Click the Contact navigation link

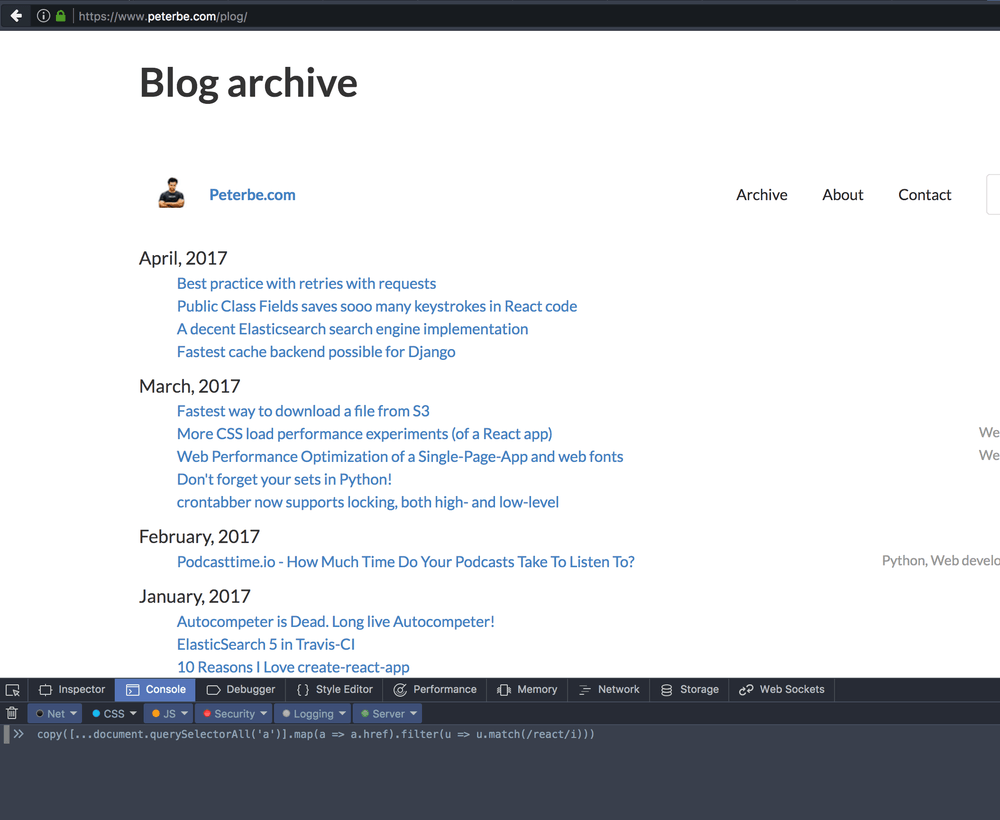tap(924, 195)
